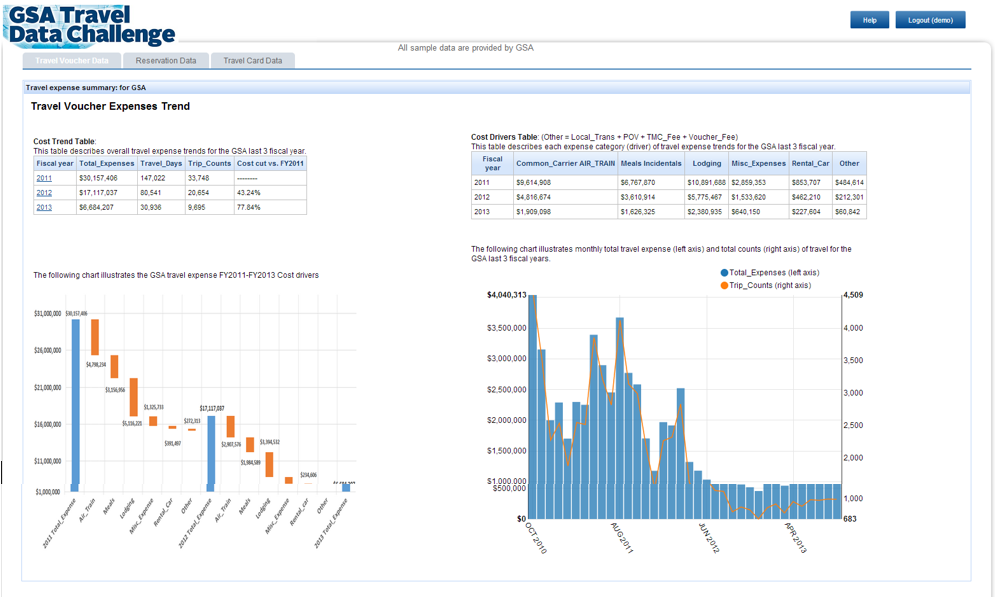
Task: Select the $10,891,688 lodging cell
Action: (x=706, y=183)
